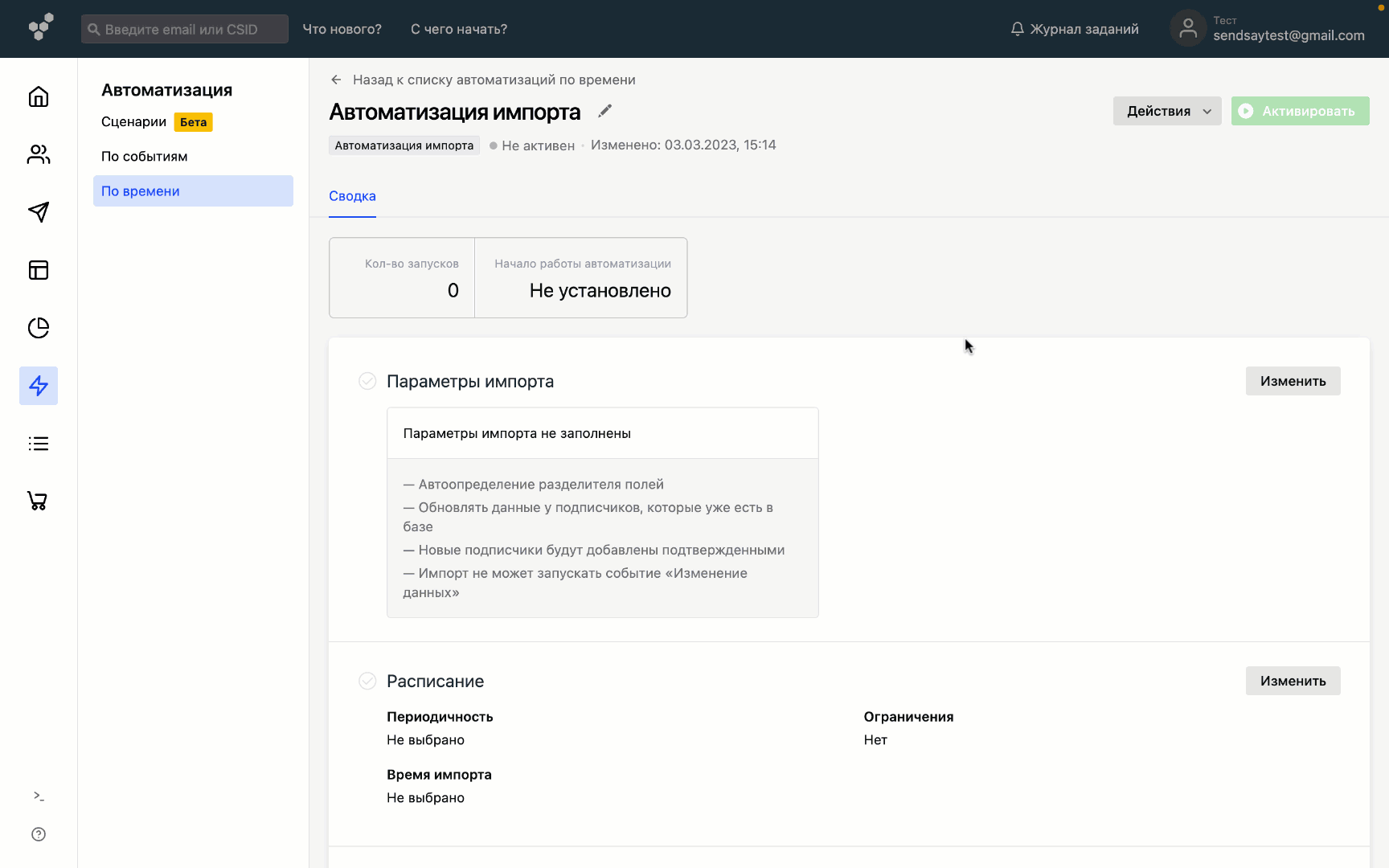Open the templates layout icon in sidebar
This screenshot has width=1389, height=868.
(39, 270)
